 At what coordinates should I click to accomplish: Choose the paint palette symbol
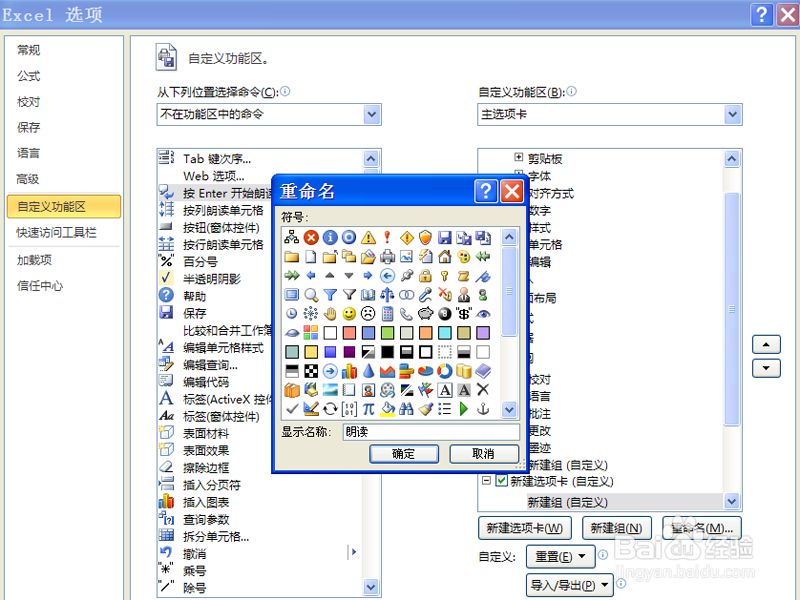(x=464, y=257)
